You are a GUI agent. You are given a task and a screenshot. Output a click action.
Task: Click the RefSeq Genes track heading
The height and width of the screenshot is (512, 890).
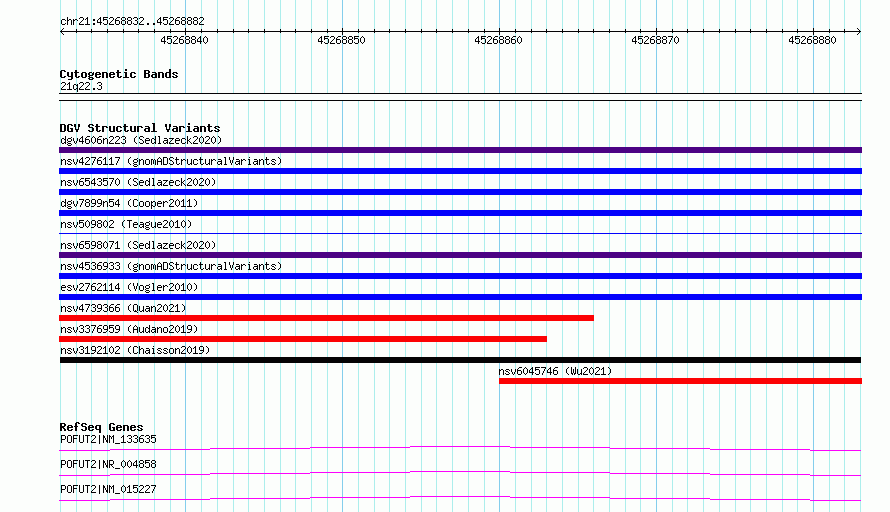coord(101,427)
